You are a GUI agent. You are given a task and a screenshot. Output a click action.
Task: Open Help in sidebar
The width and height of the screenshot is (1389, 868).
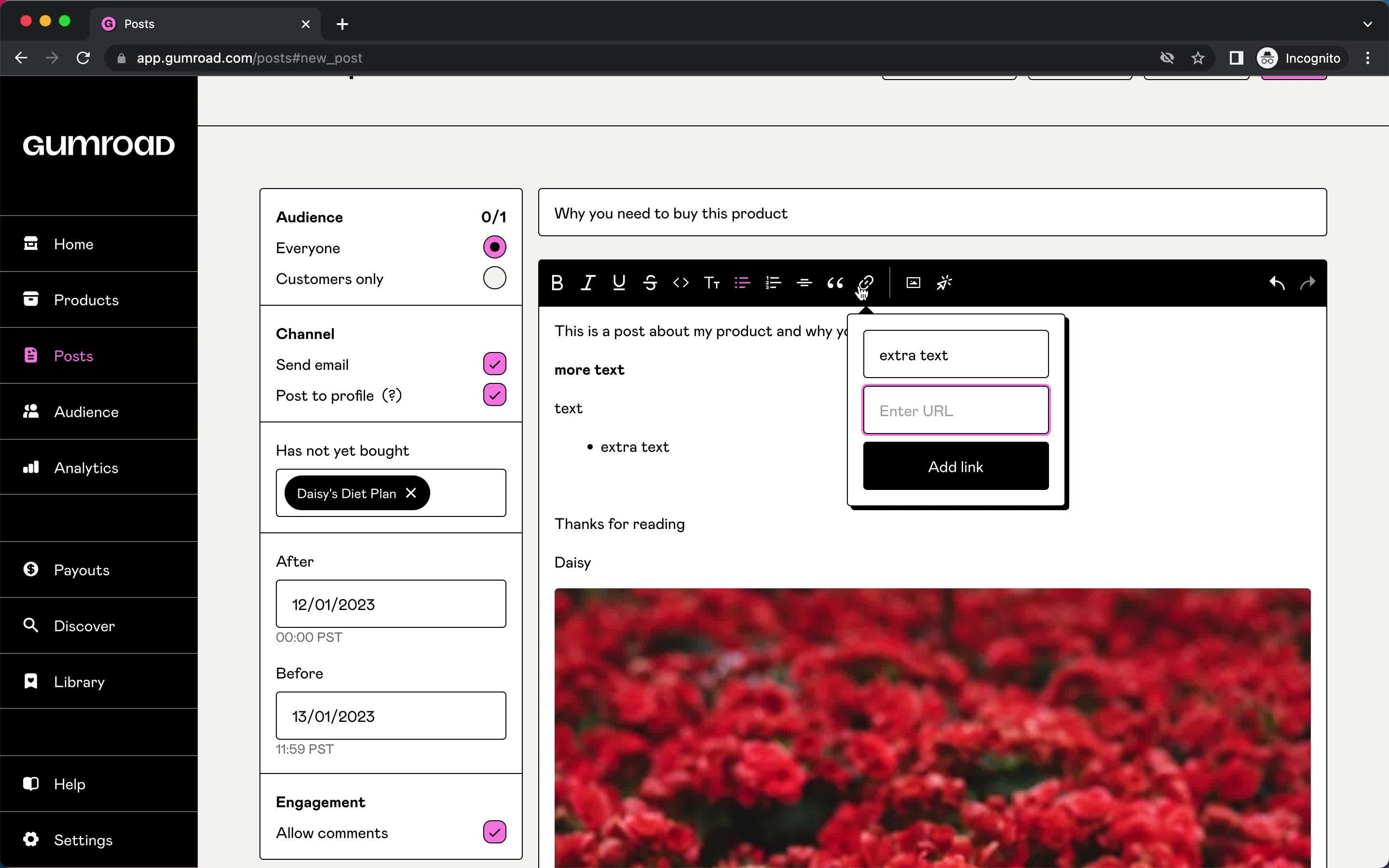(99, 784)
